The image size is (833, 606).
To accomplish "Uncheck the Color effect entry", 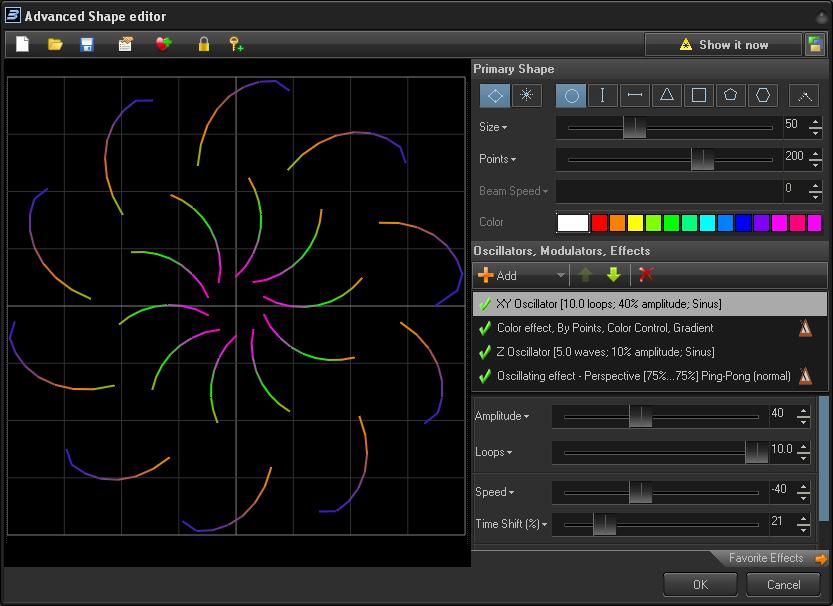I will click(x=485, y=328).
